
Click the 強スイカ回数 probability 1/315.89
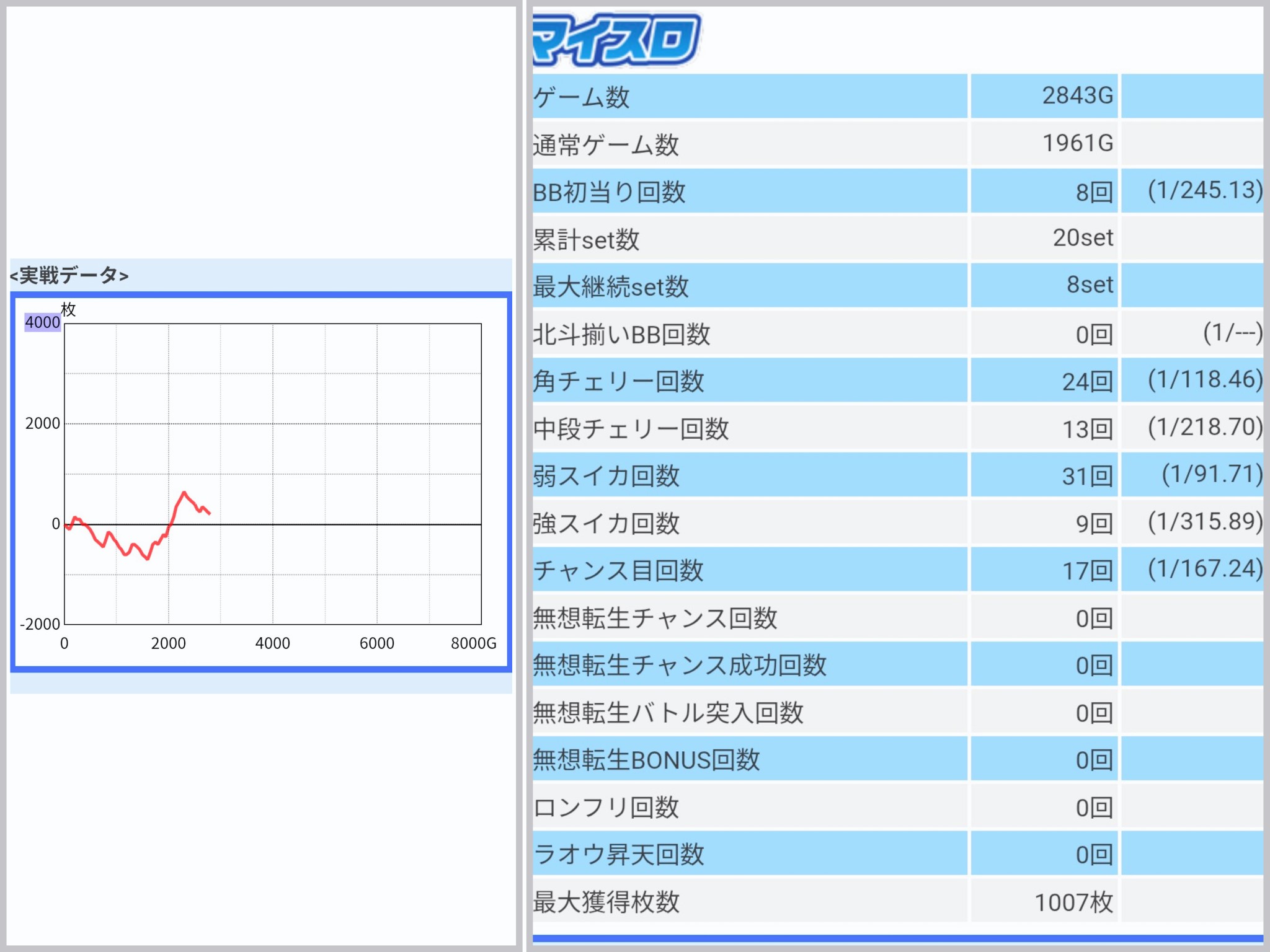point(1204,522)
